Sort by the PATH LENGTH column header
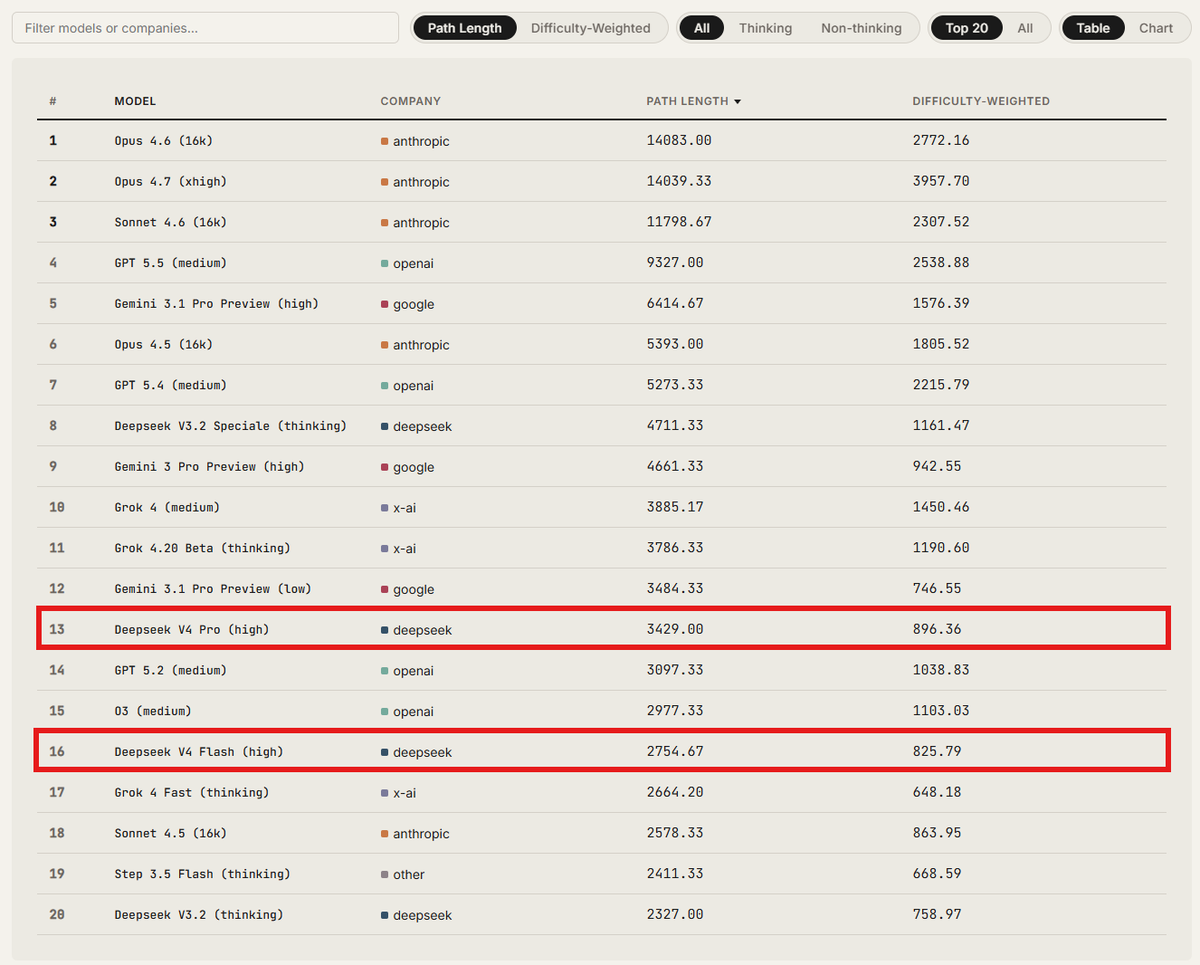The height and width of the screenshot is (965, 1200). click(x=688, y=101)
